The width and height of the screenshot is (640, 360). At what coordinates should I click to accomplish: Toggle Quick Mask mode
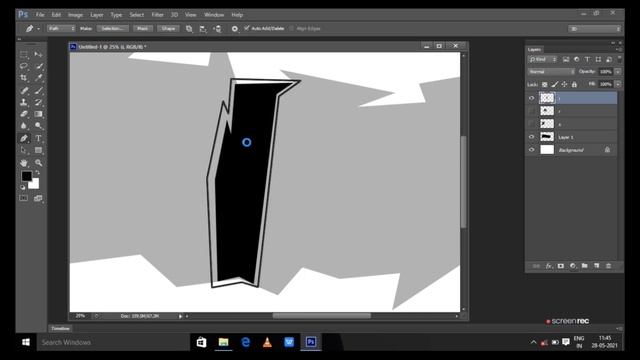click(24, 198)
